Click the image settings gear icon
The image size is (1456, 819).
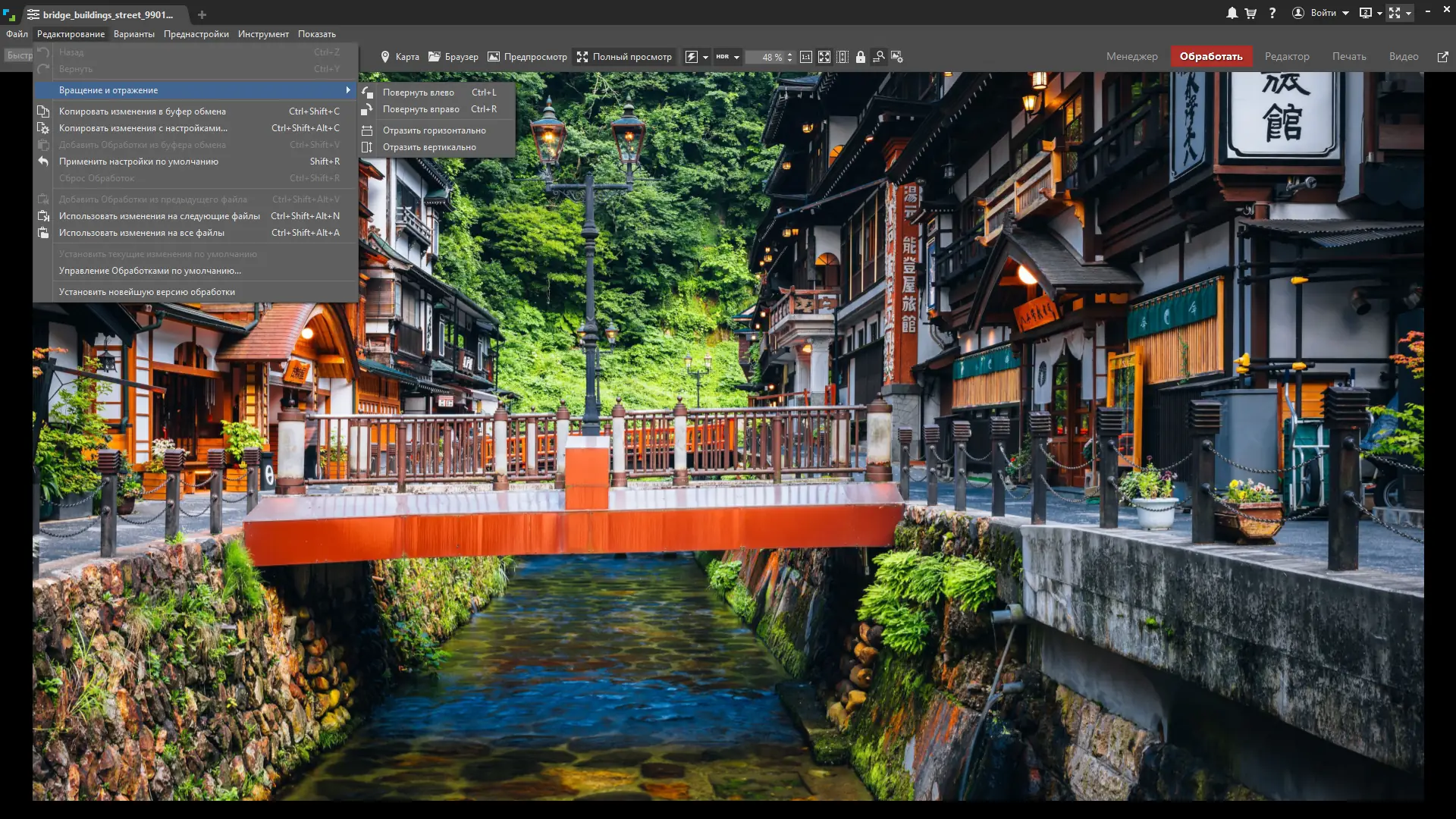point(897,57)
